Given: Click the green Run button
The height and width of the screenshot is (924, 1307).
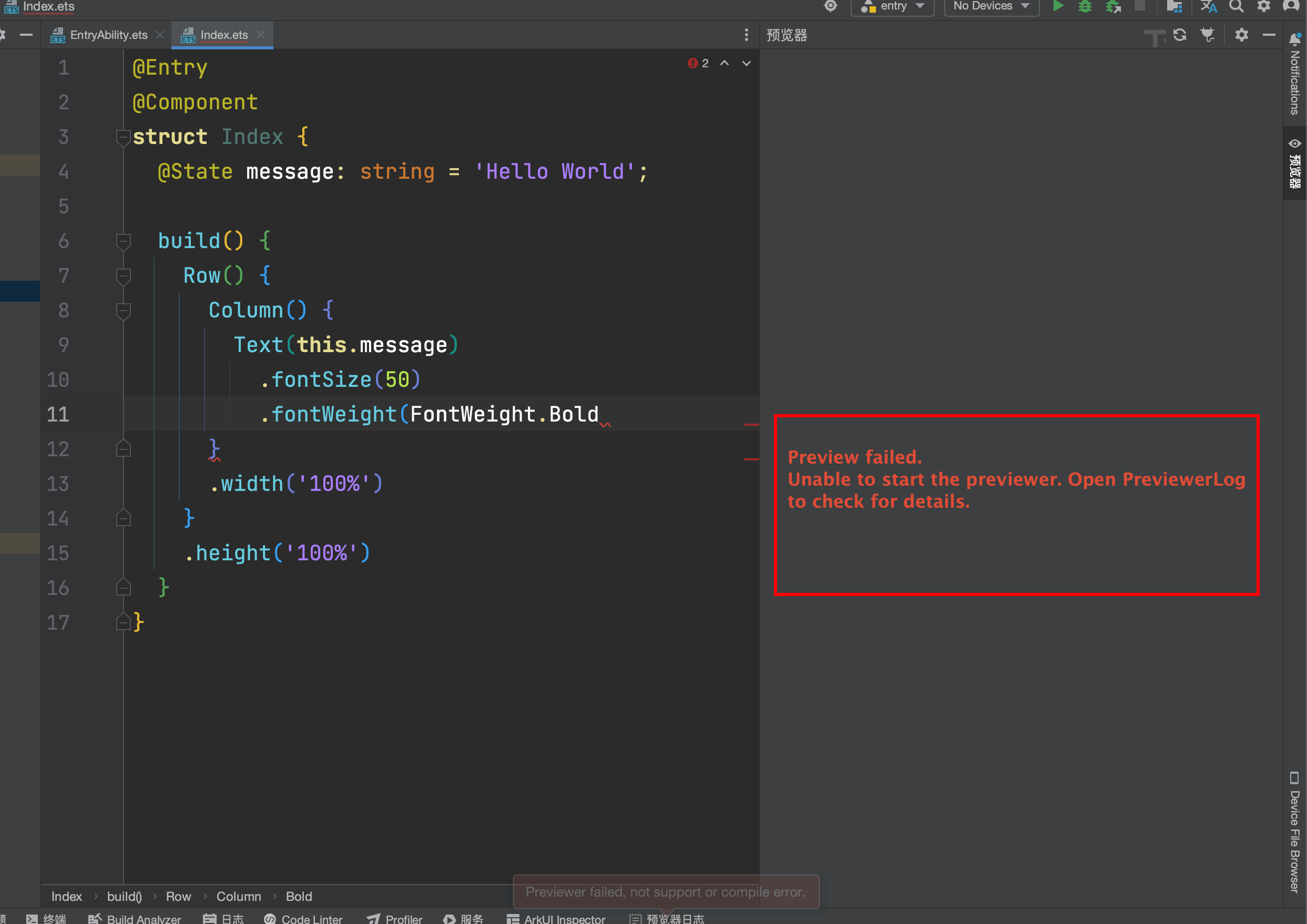Looking at the screenshot, I should (1058, 6).
